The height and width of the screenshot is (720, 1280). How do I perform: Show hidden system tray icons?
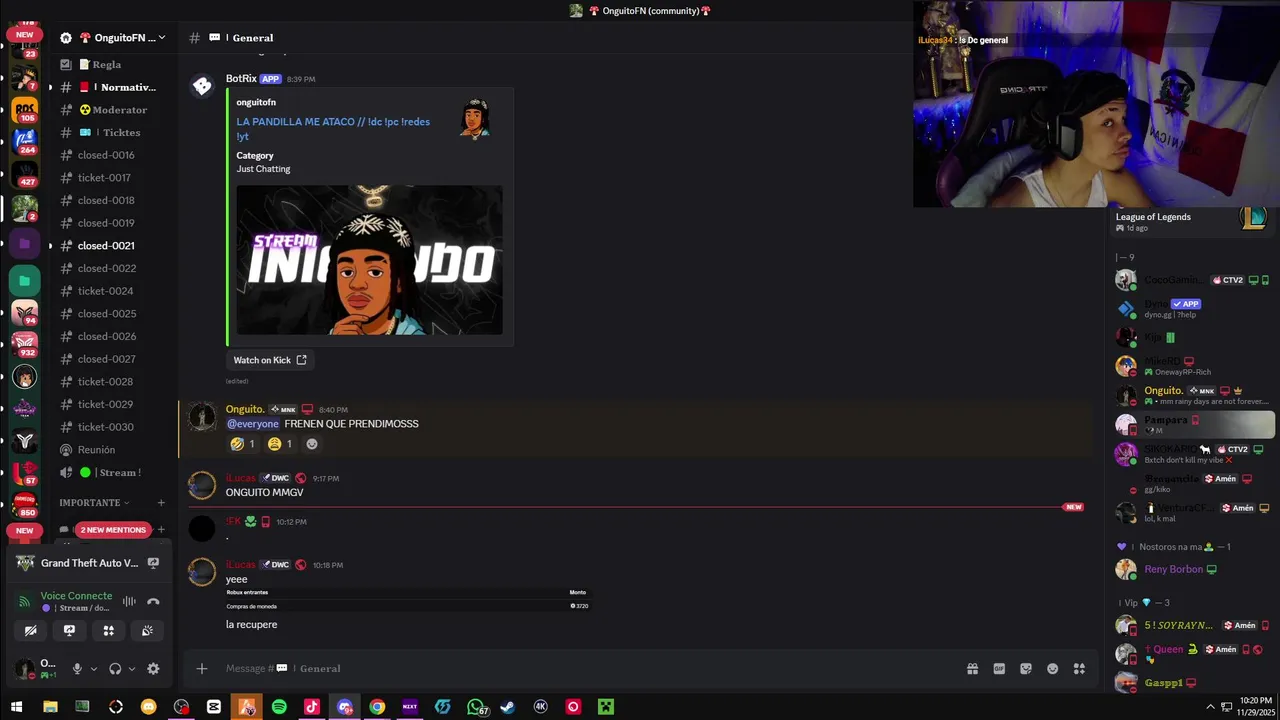click(1210, 707)
